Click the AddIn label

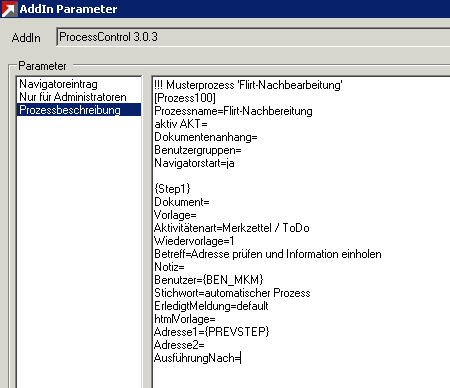26,38
